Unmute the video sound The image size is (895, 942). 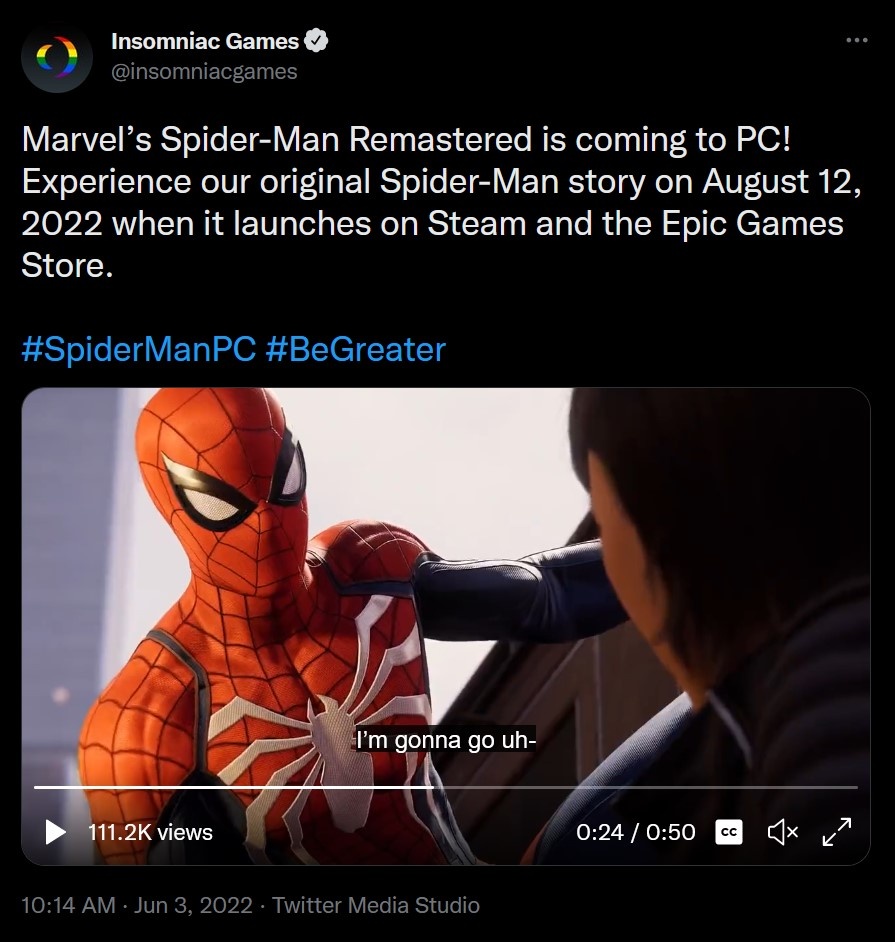click(782, 831)
